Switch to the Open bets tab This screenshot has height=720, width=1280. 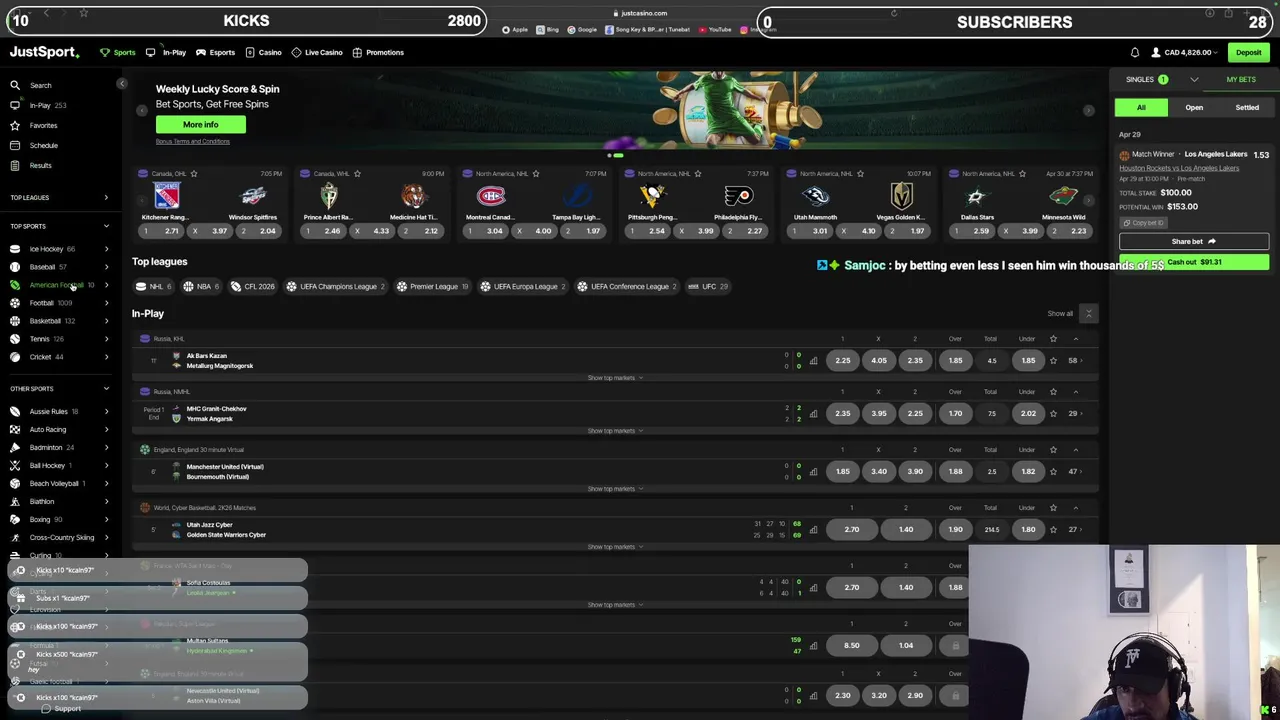point(1194,107)
